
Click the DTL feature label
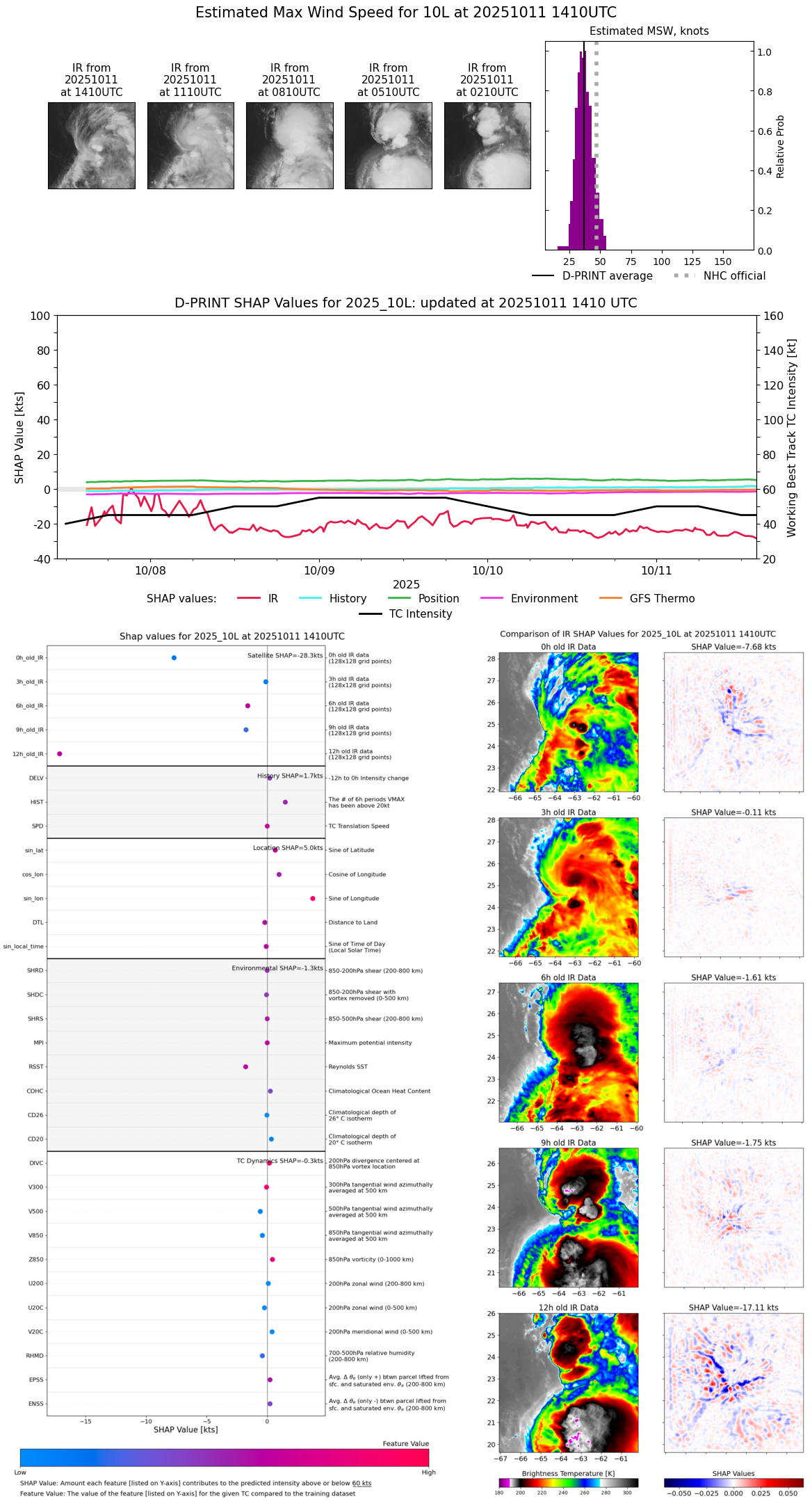tap(38, 923)
